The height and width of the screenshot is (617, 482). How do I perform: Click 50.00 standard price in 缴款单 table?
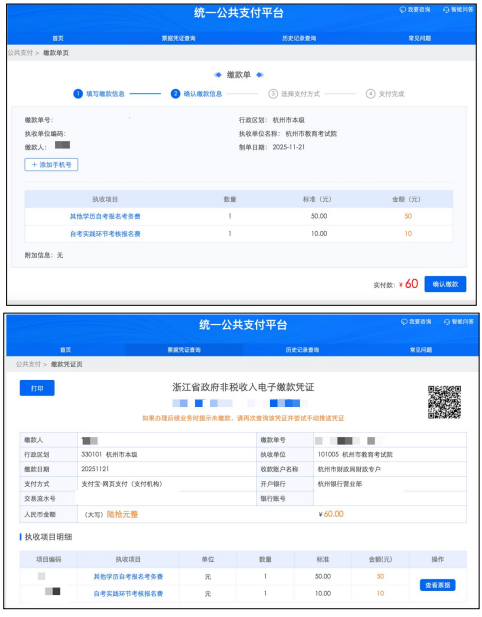tap(319, 216)
